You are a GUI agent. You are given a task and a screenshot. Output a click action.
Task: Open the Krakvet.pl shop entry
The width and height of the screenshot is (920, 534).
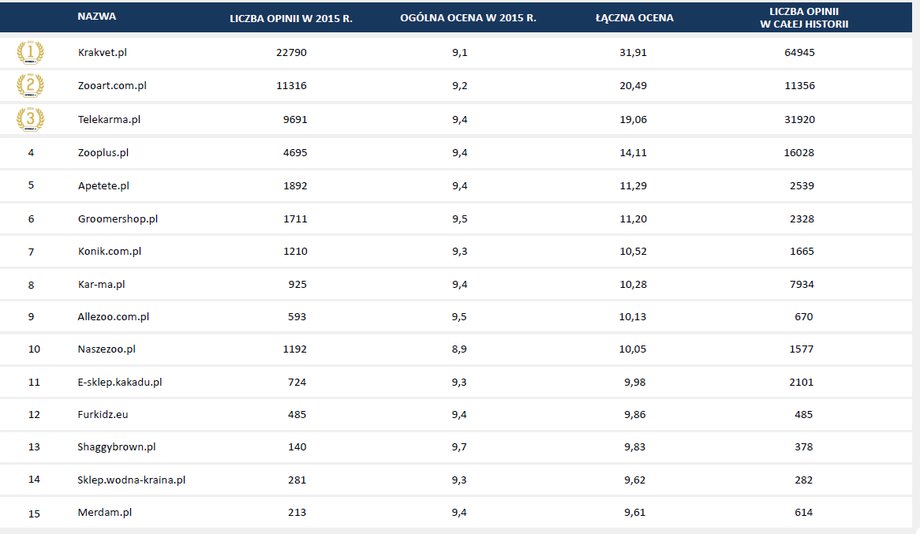[102, 52]
